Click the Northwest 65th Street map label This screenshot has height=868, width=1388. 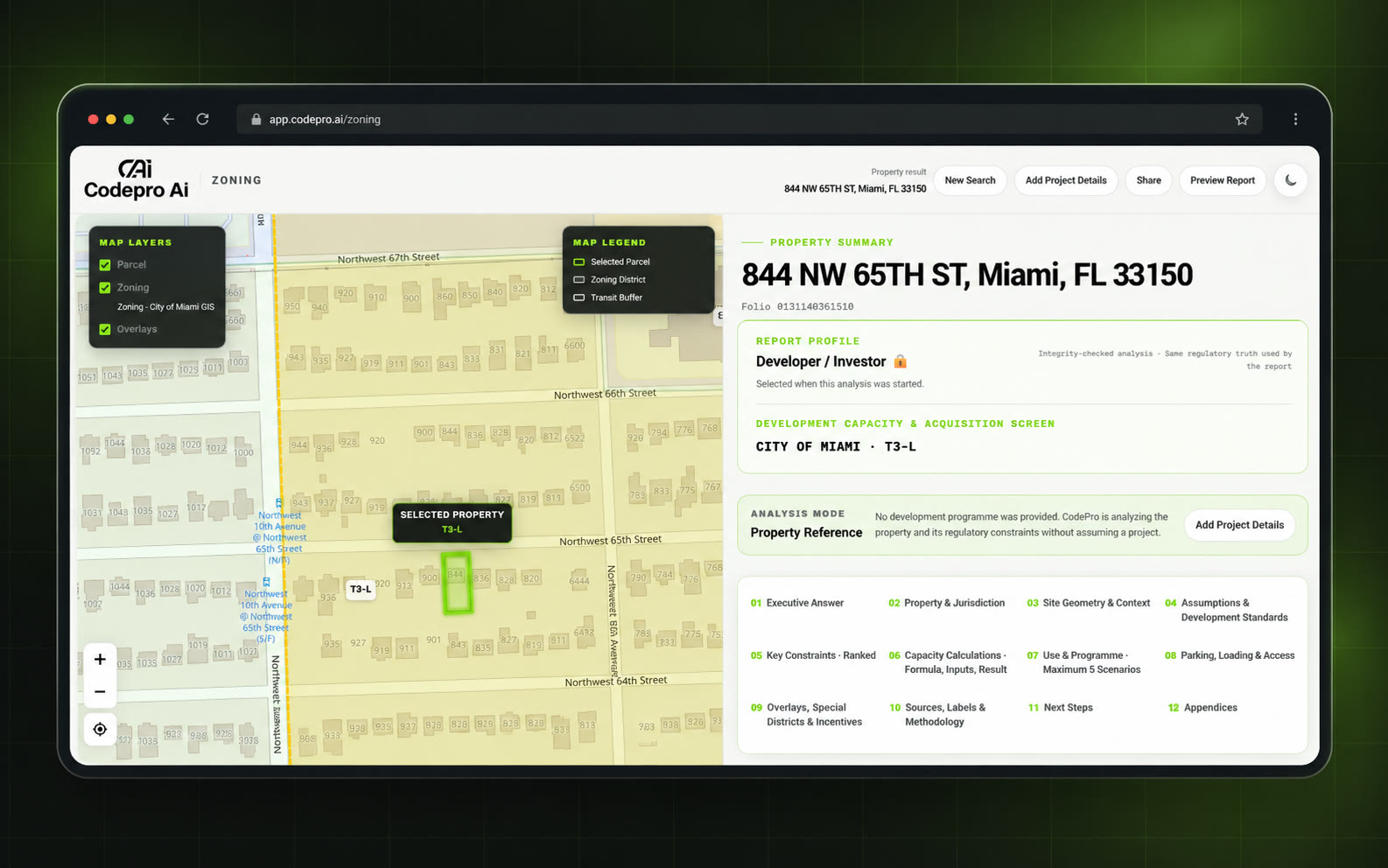pos(610,541)
